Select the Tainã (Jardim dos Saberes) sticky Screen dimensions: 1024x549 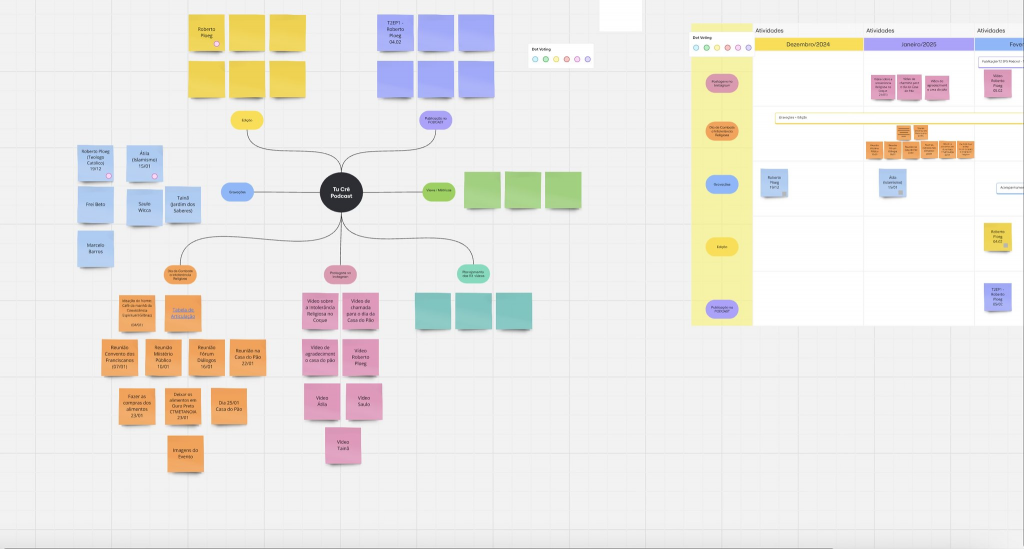click(183, 203)
